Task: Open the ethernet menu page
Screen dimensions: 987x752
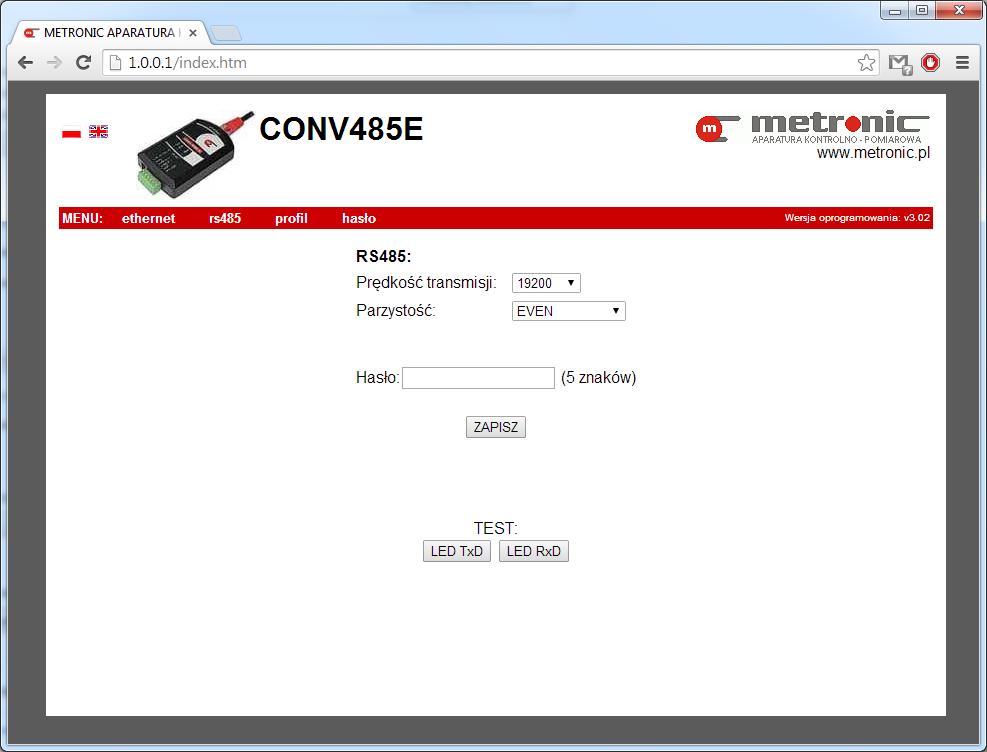Action: coord(149,218)
